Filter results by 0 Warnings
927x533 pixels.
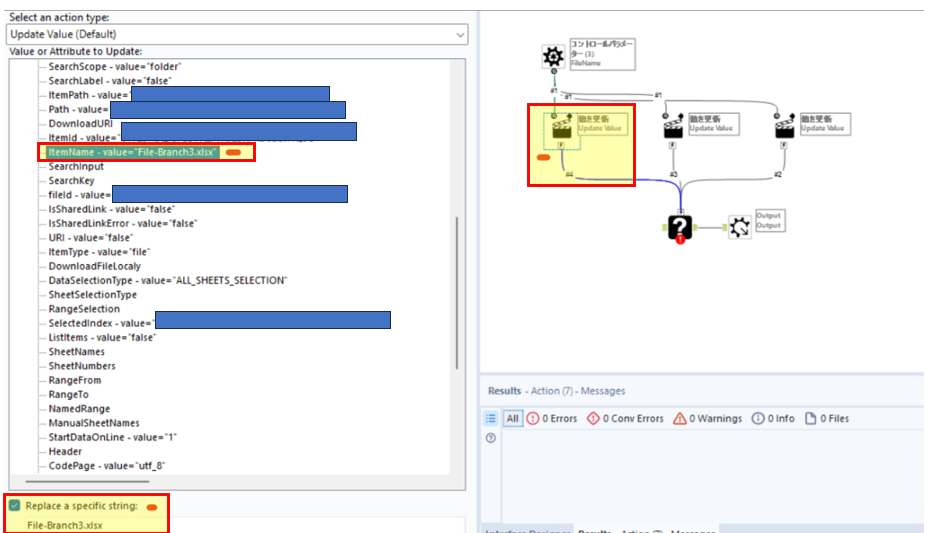coord(708,418)
